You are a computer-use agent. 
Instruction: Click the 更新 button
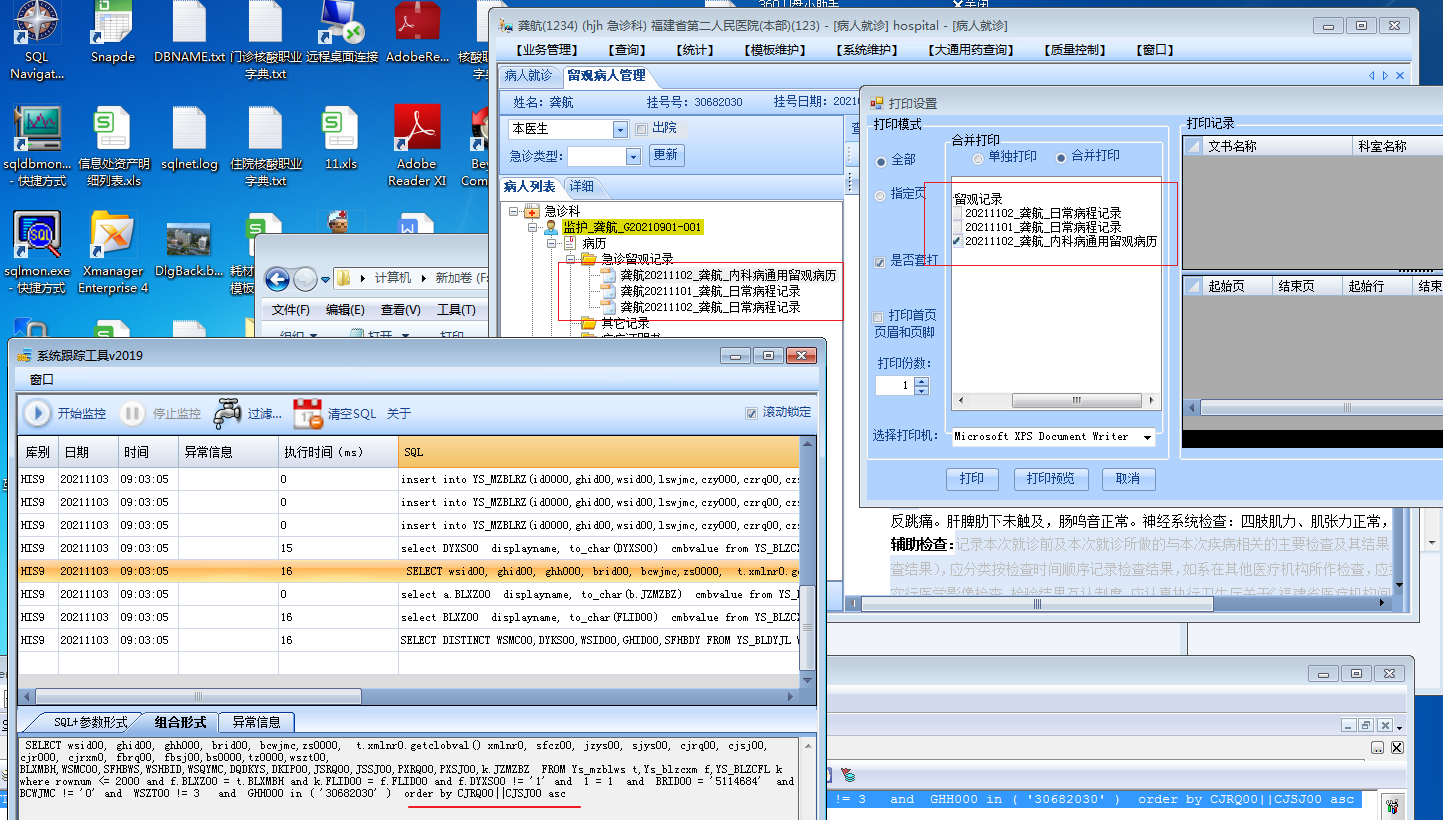tap(665, 155)
